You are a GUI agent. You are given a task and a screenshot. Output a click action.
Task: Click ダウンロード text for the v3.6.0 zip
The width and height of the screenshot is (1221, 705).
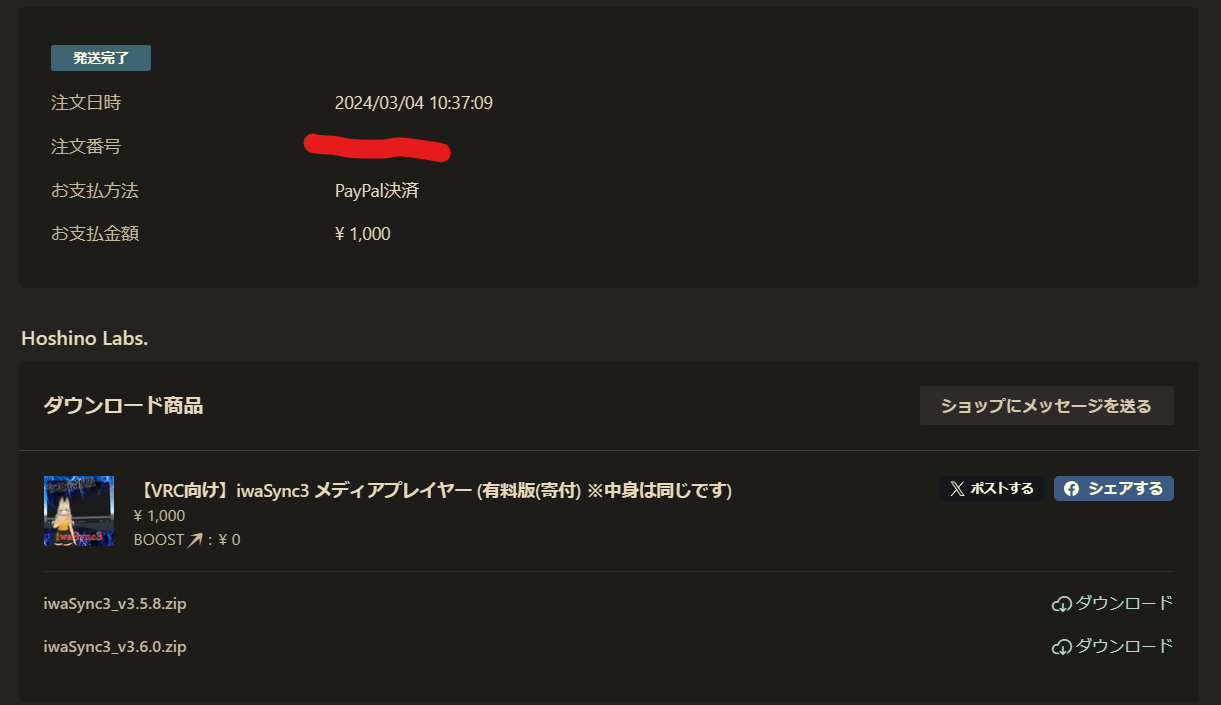[x=1124, y=647]
